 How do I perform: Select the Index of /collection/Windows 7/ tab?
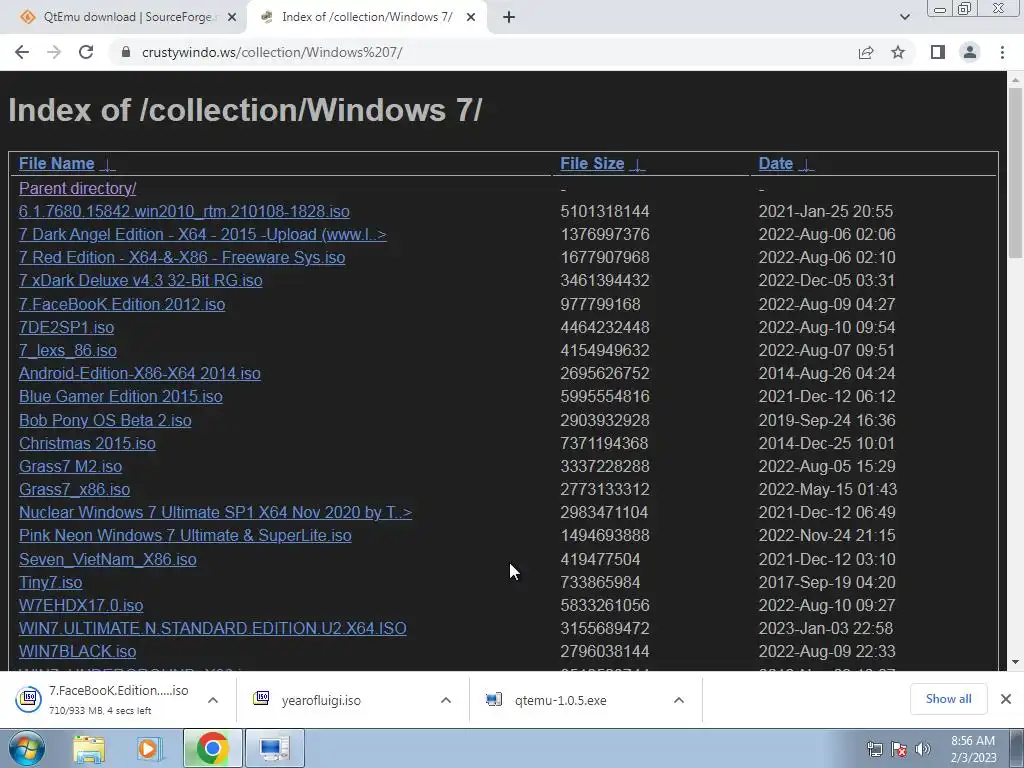coord(367,18)
